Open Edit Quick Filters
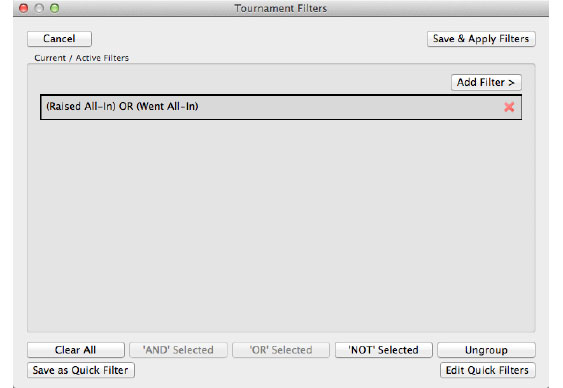 click(x=488, y=370)
